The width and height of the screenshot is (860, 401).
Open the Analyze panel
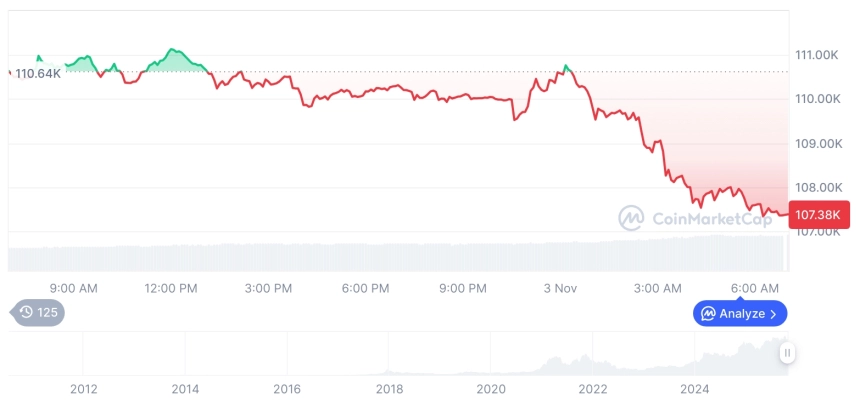[x=740, y=313]
